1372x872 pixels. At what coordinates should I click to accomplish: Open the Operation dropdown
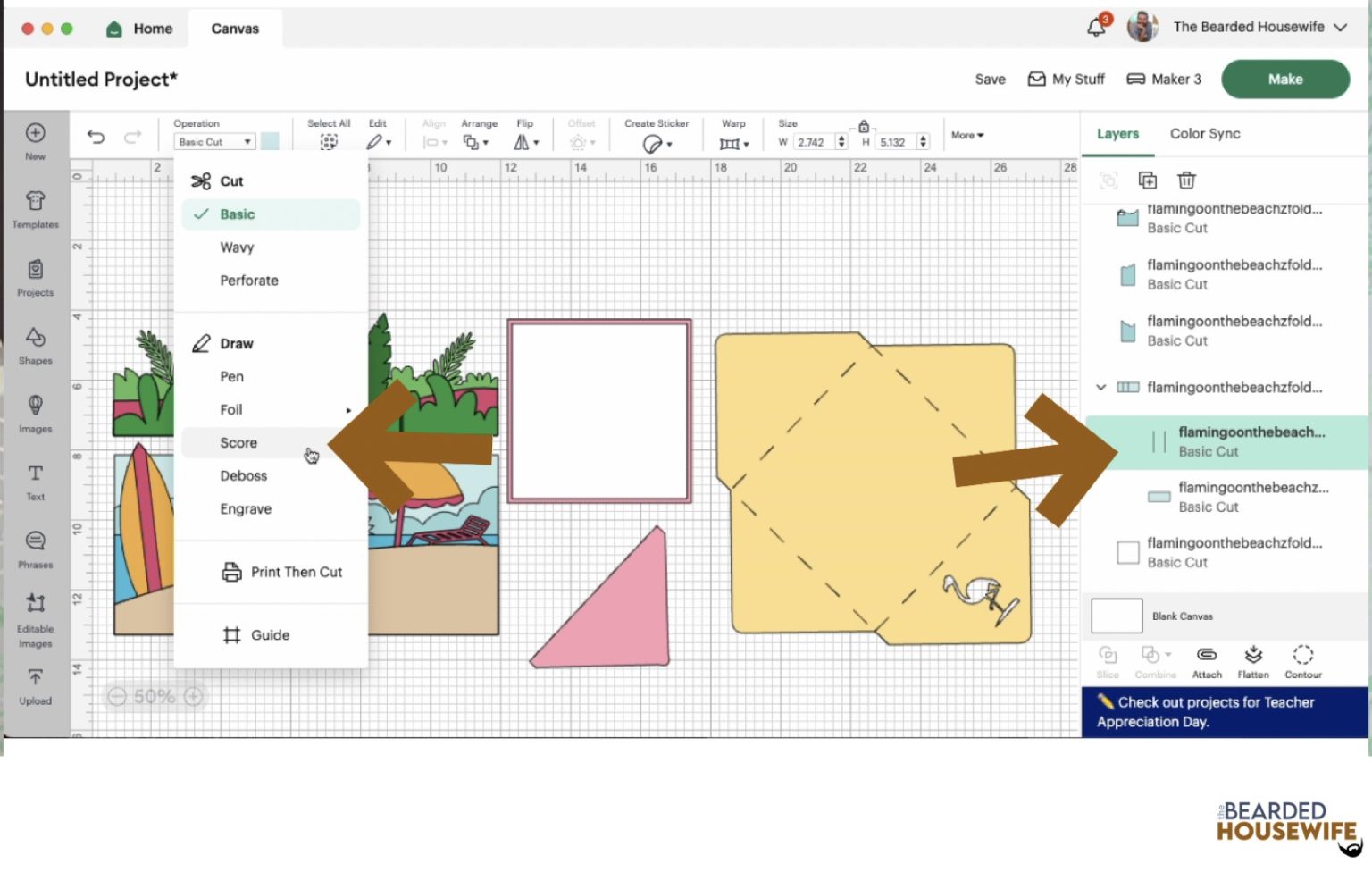[214, 142]
